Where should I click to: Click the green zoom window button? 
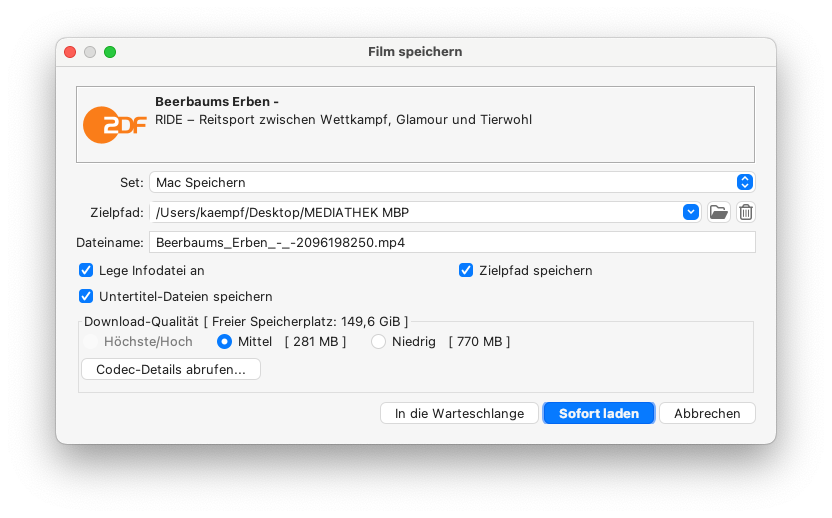[110, 52]
